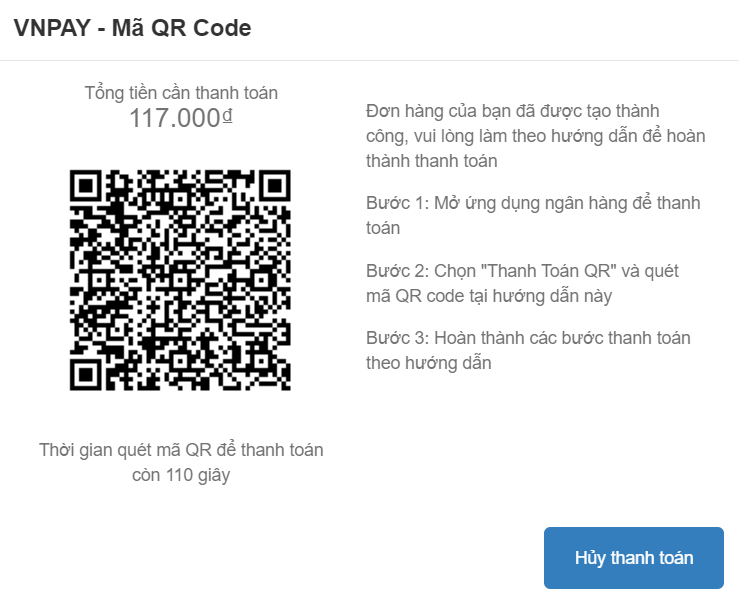Image resolution: width=739 pixels, height=605 pixels.
Task: Click the text theo hướng dẫn
Action: [x=428, y=363]
